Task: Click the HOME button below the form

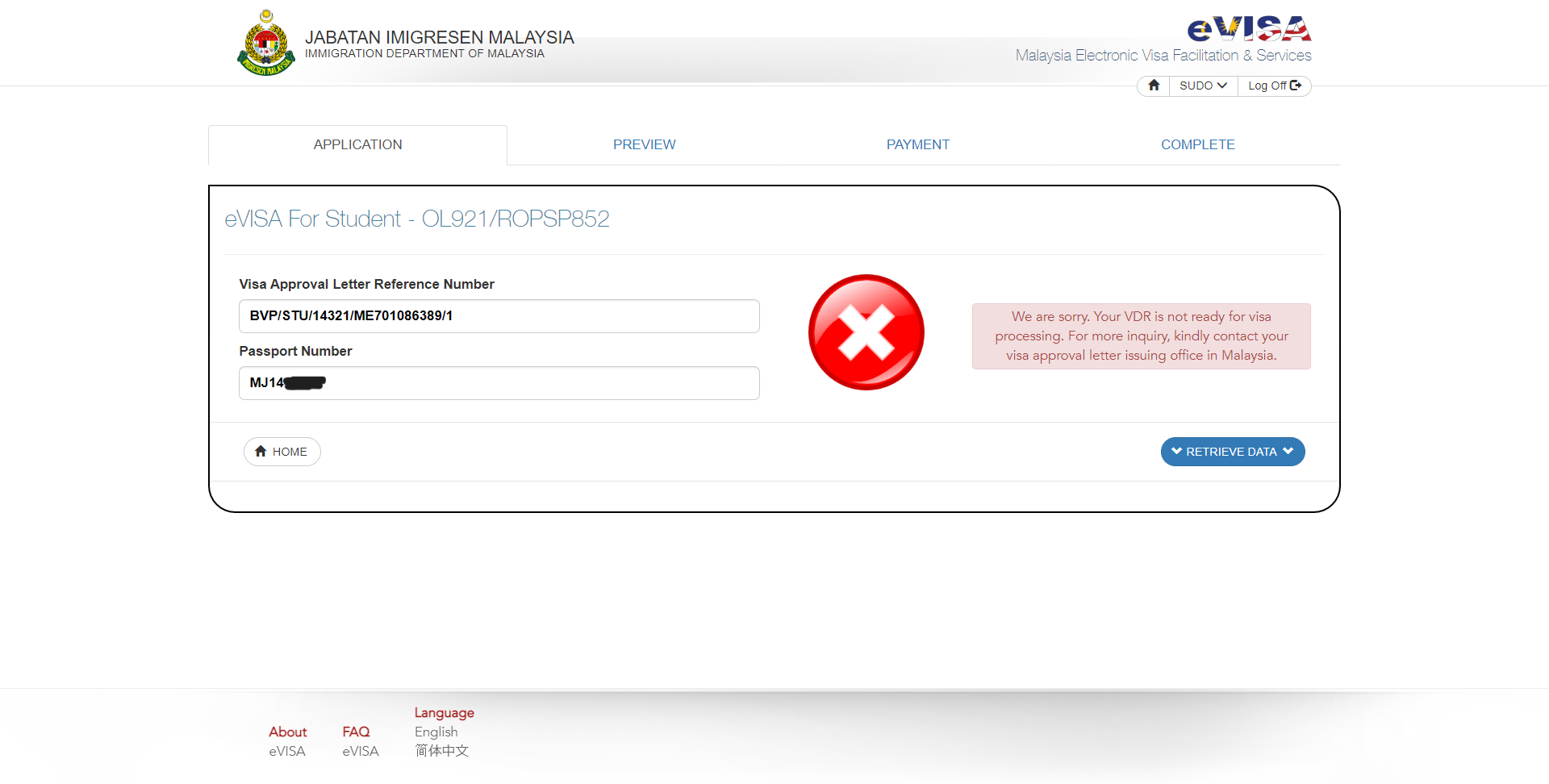Action: (x=282, y=452)
